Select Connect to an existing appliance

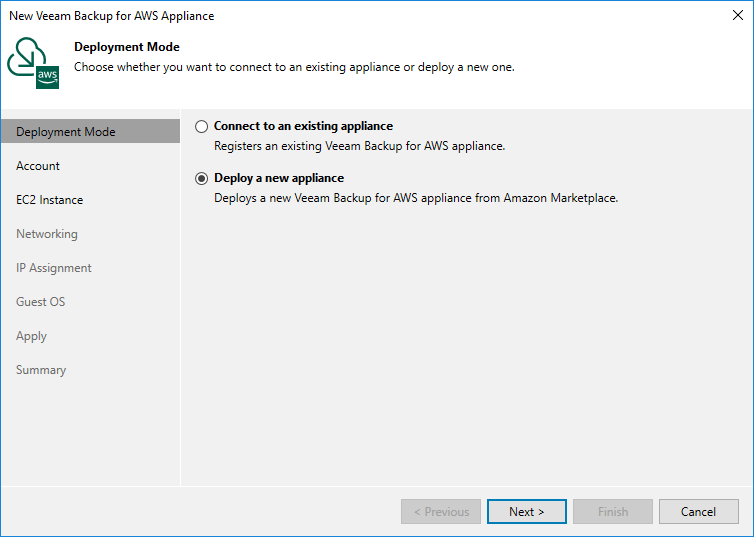(x=202, y=127)
